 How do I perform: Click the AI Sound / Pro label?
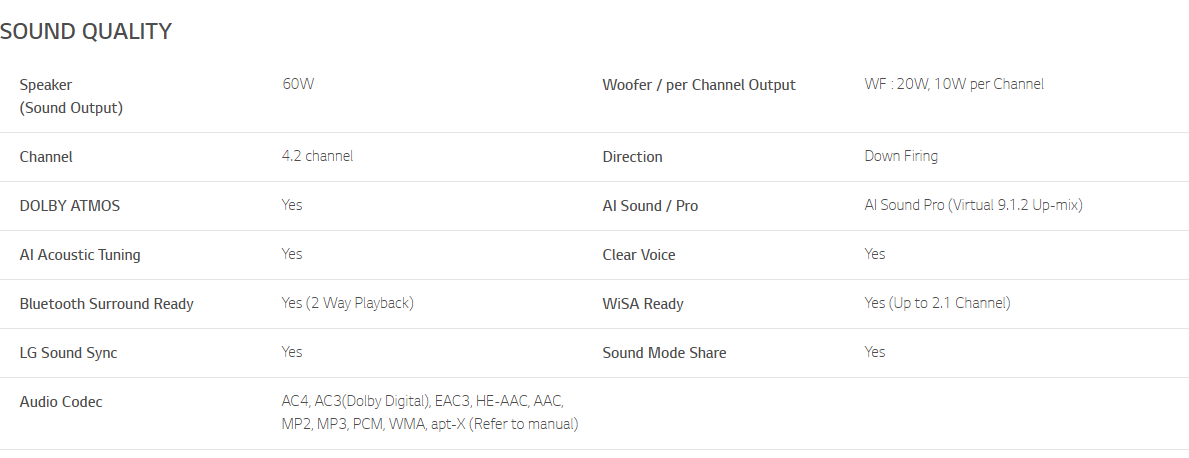(650, 205)
